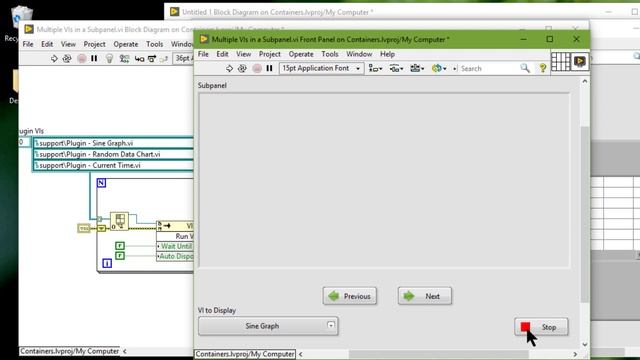Open the Window menu in Front Panel window
Screen dimensions: 640x360
click(x=359, y=54)
